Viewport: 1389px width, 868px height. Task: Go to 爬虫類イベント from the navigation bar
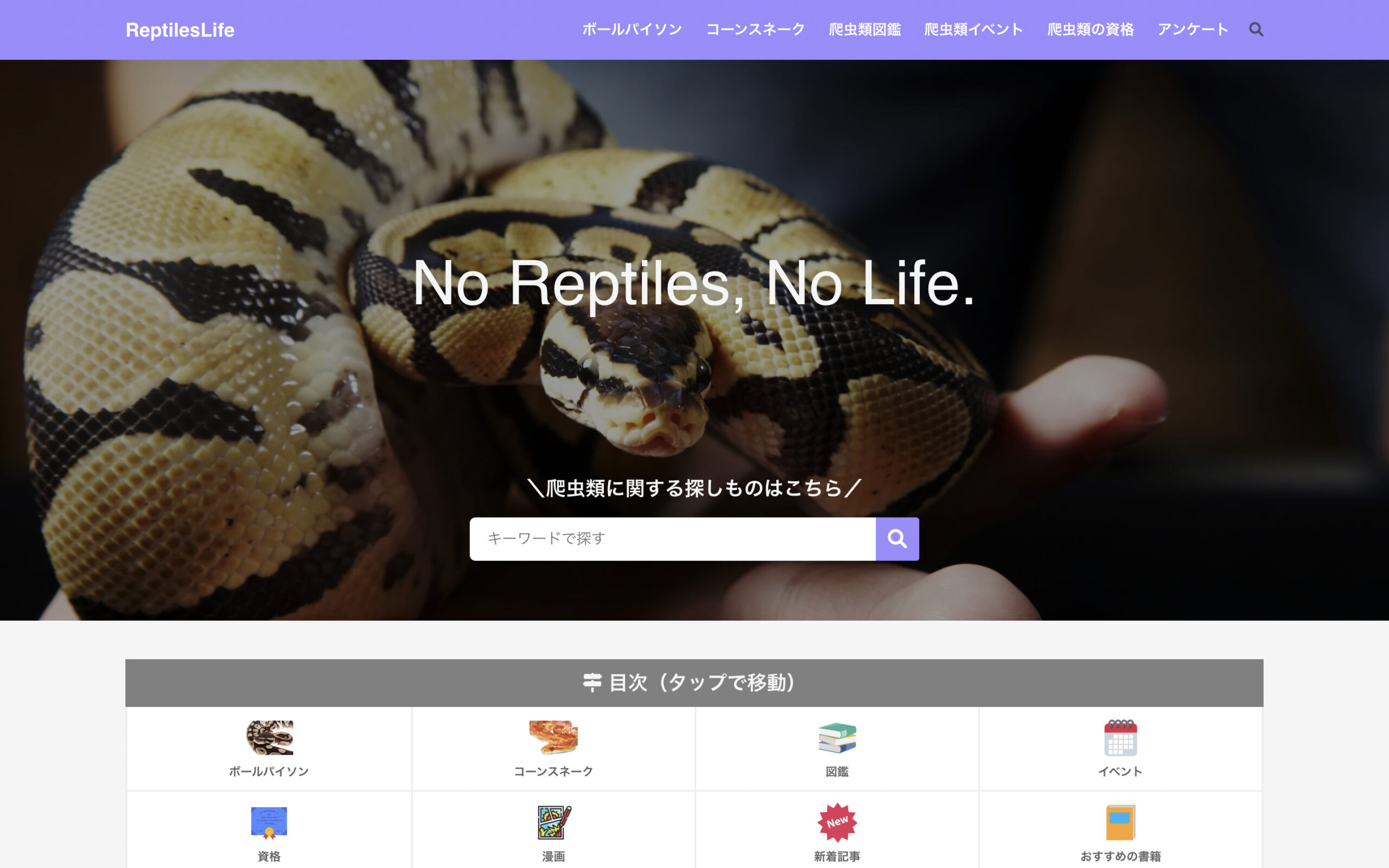pyautogui.click(x=973, y=29)
